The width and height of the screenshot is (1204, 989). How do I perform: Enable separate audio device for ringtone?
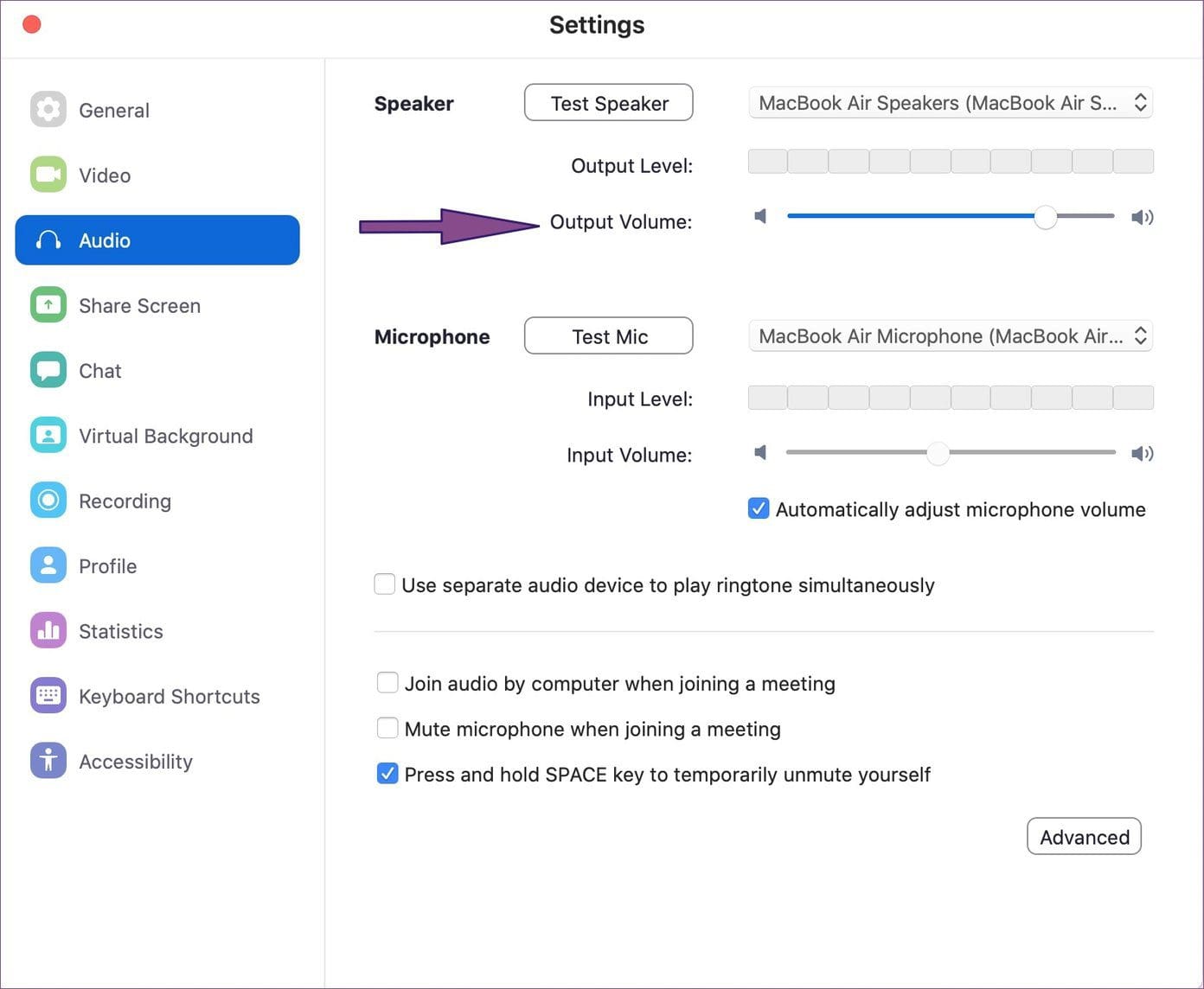(385, 584)
